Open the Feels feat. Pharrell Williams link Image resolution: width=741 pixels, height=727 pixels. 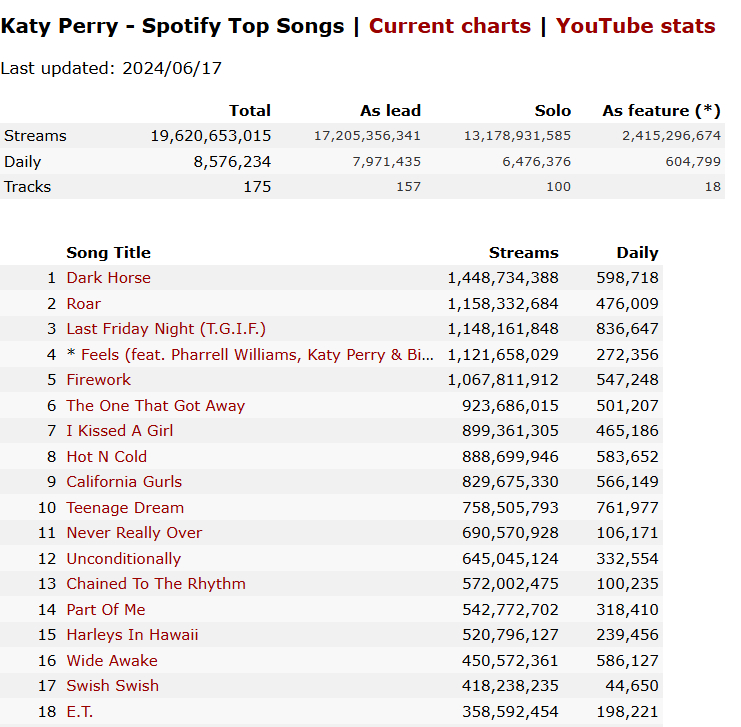[x=257, y=355]
